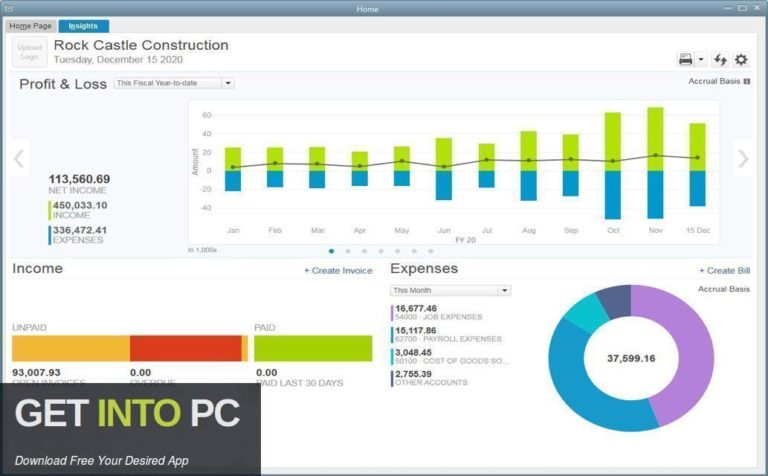
Task: Click the August net income line point
Action: [x=528, y=160]
